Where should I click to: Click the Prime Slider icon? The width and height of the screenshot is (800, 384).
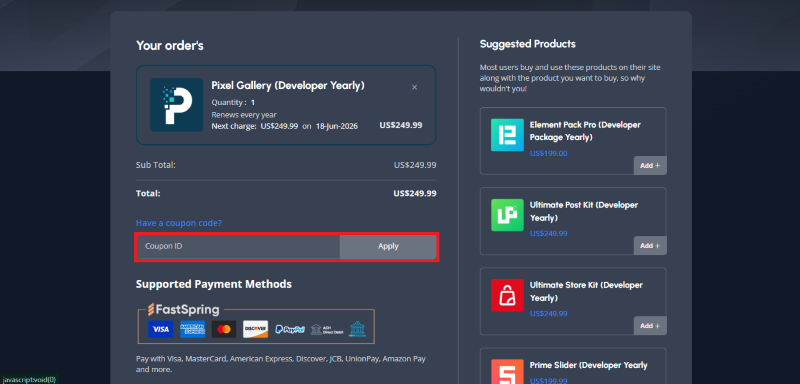(507, 371)
